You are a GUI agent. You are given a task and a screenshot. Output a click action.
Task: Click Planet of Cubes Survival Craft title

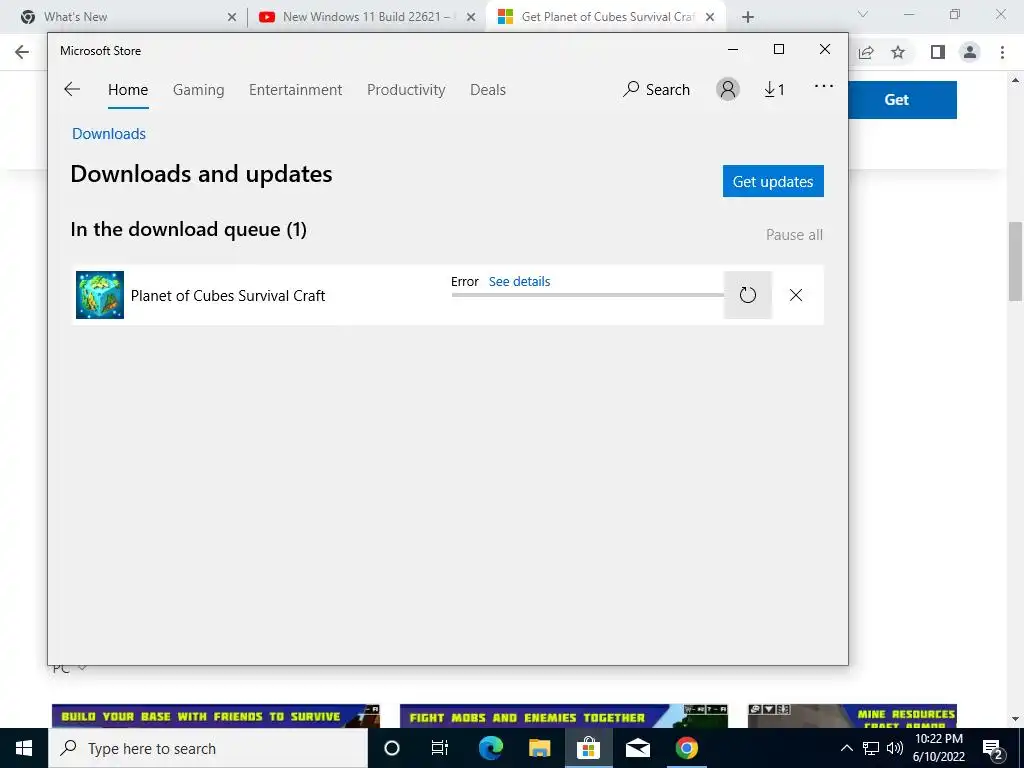pos(228,296)
